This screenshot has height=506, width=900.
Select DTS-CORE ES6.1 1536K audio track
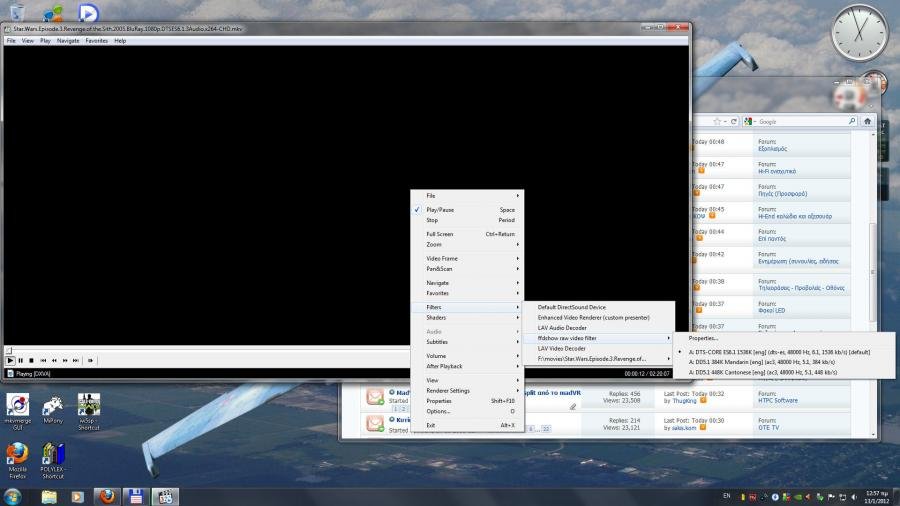(x=783, y=352)
